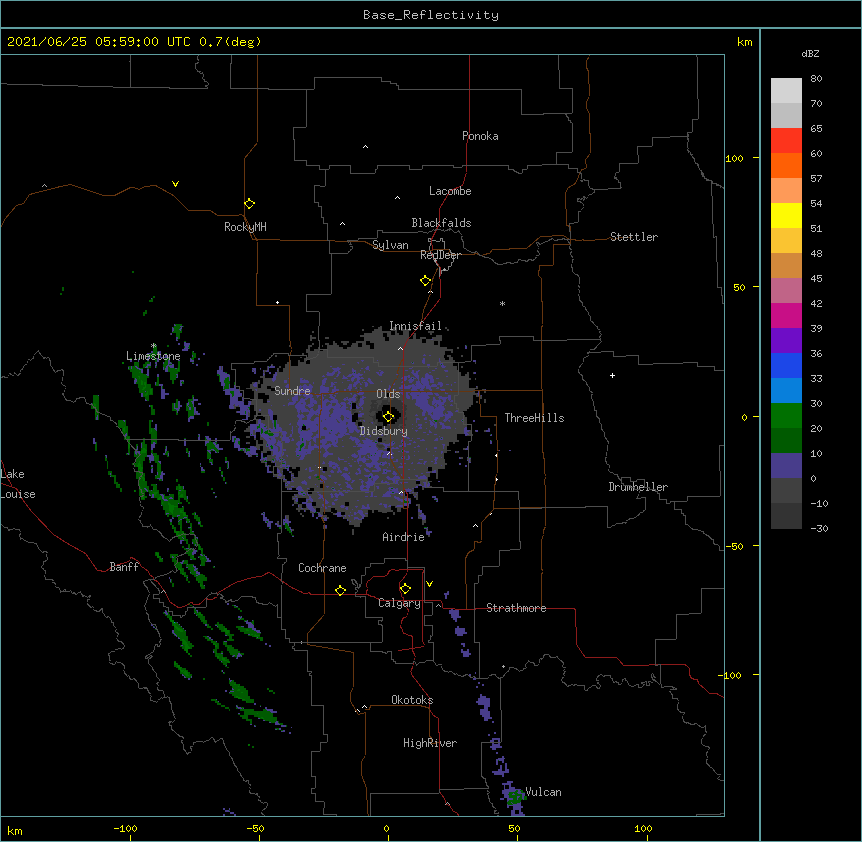Click the yellow diamond marker near RockyMH
This screenshot has width=862, height=842.
249,203
